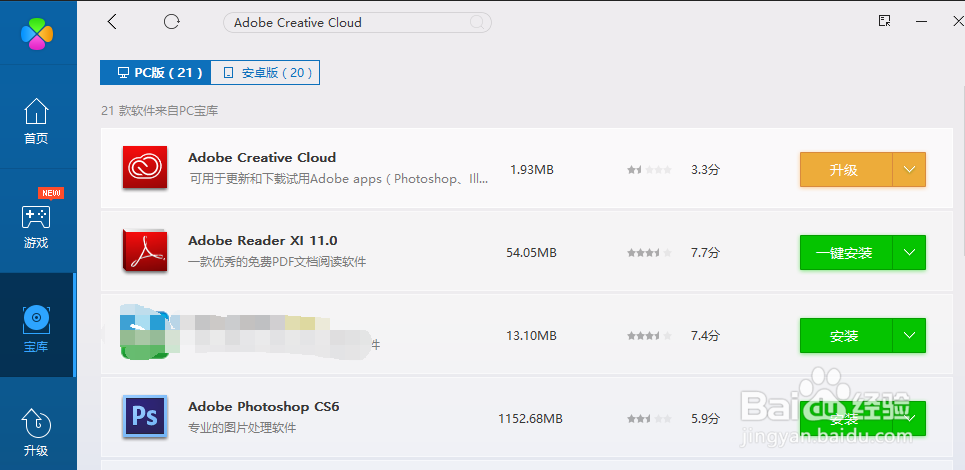
Task: Click the description 专业的图片处理软件
Action: click(x=242, y=428)
